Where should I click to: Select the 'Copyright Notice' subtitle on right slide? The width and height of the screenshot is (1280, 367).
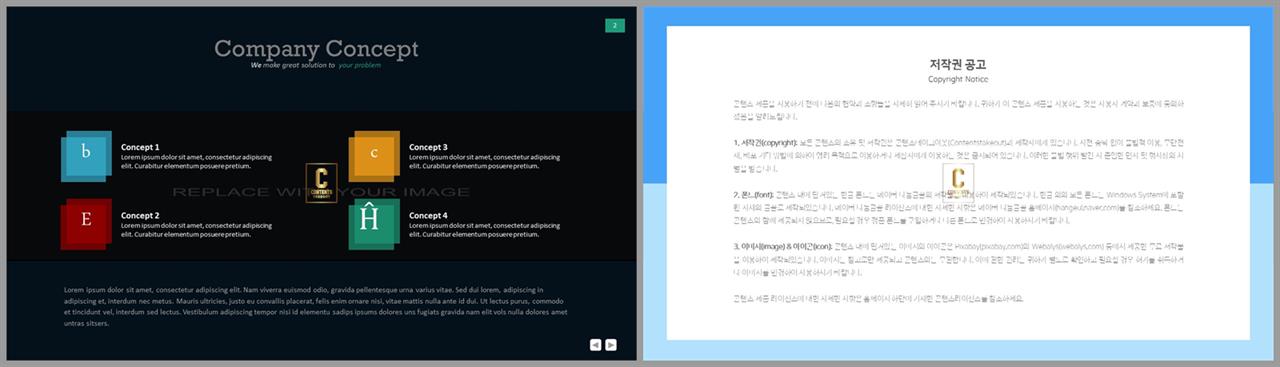[958, 79]
